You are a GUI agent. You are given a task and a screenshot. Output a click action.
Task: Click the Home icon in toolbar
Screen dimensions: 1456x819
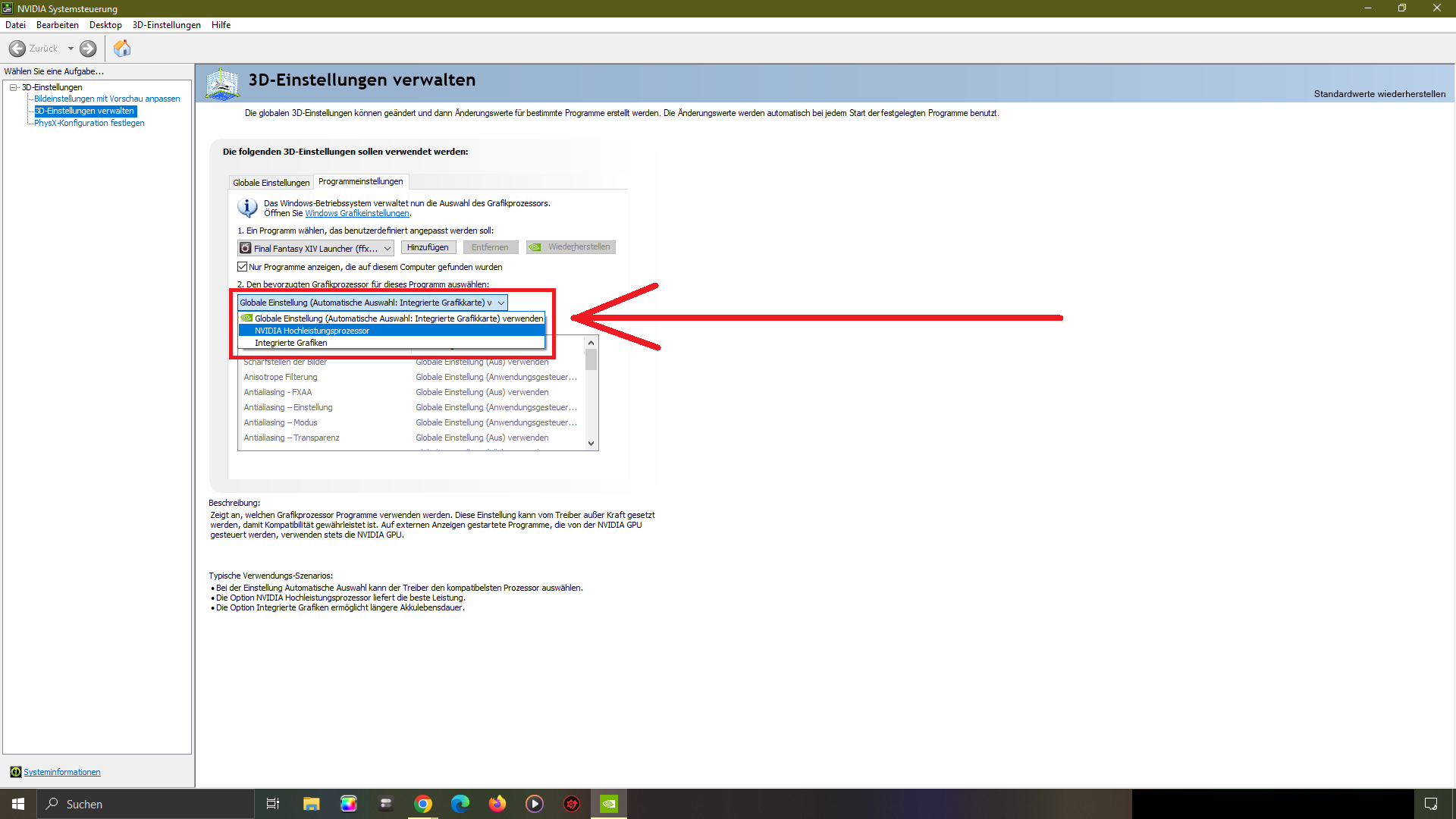coord(122,49)
